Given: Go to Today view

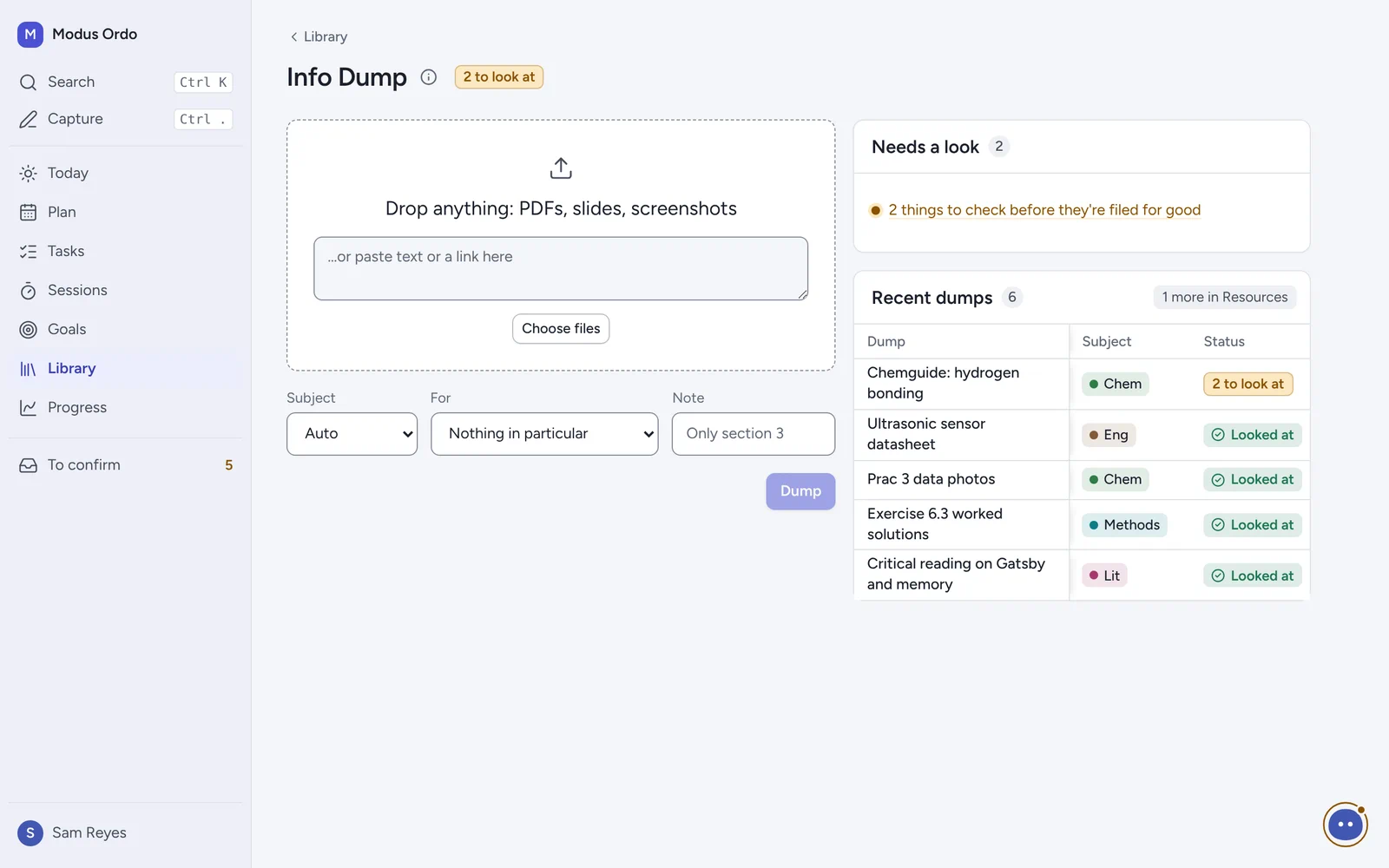Looking at the screenshot, I should point(126,173).
